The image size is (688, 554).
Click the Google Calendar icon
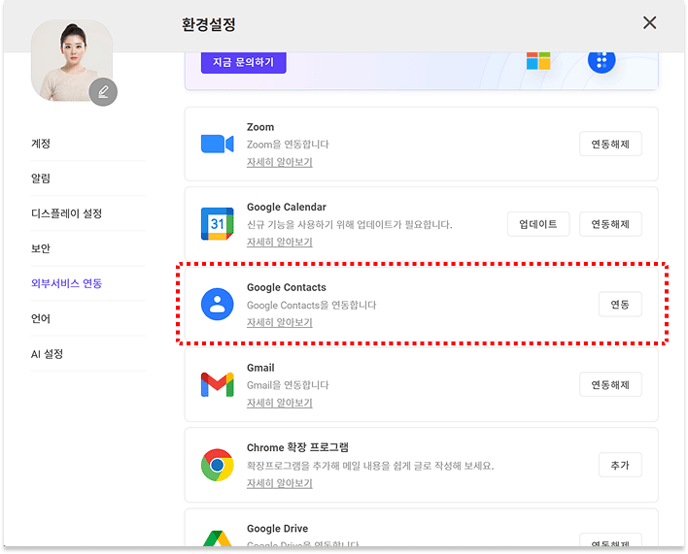[x=217, y=224]
